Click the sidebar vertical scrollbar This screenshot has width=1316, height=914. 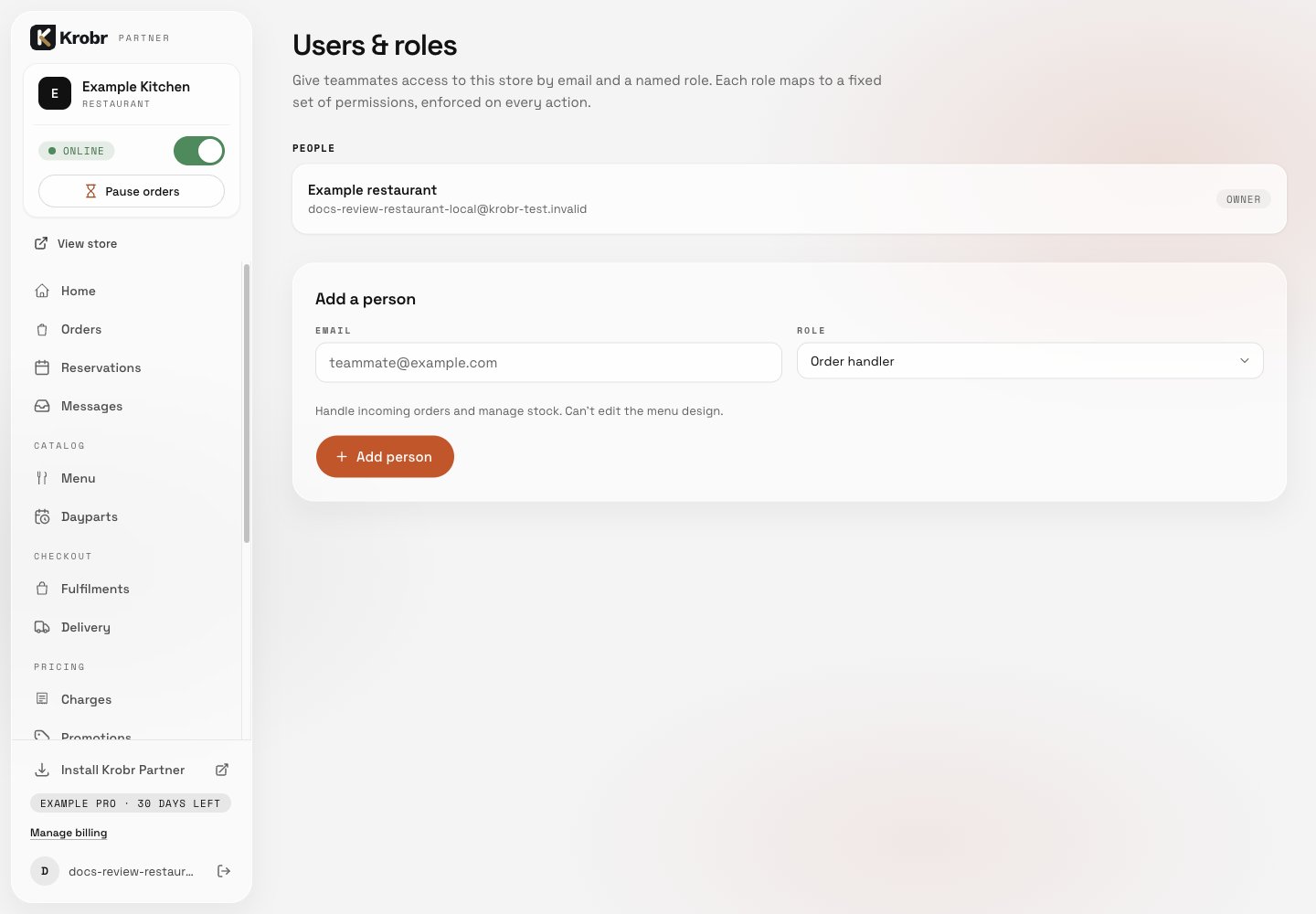(x=247, y=402)
